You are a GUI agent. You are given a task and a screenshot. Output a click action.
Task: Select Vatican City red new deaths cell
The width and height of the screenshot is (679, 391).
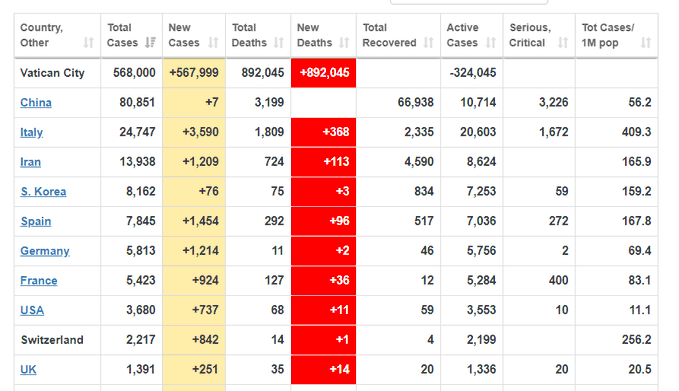[323, 73]
